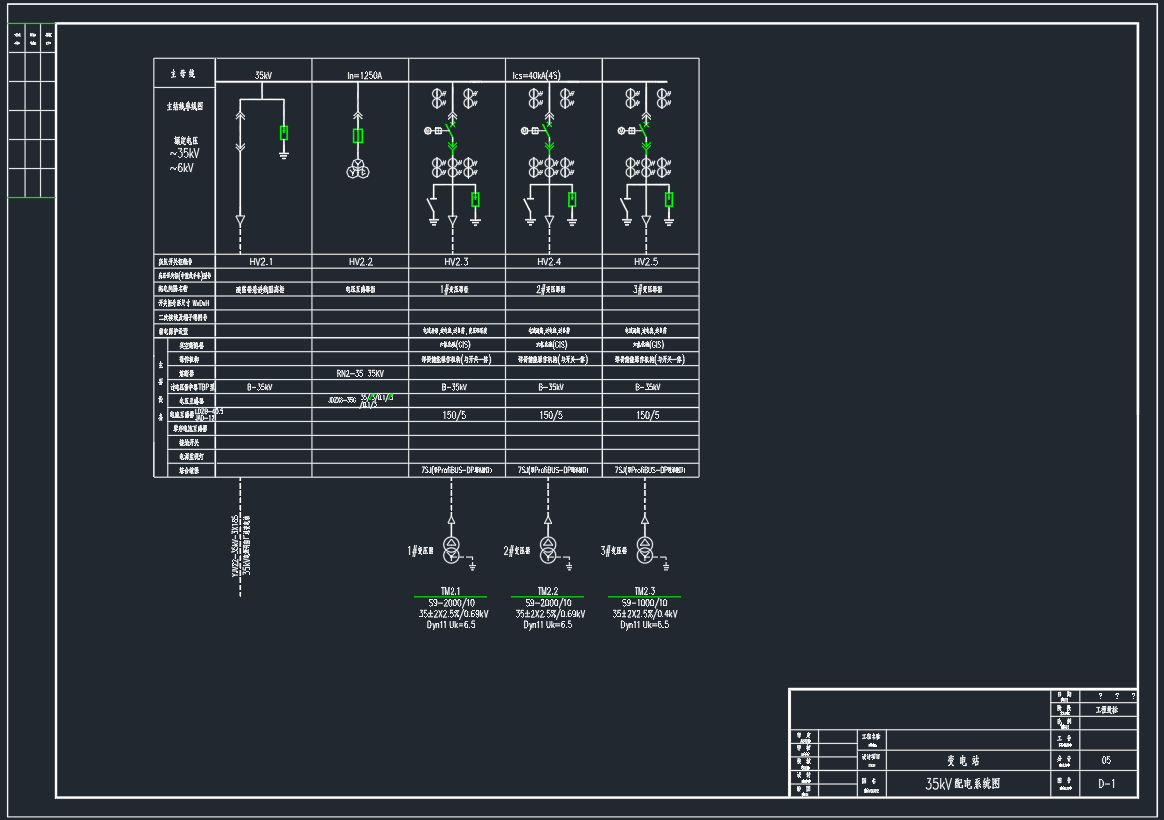Click the 3# transformer symbol above TM2.3

pyautogui.click(x=645, y=548)
